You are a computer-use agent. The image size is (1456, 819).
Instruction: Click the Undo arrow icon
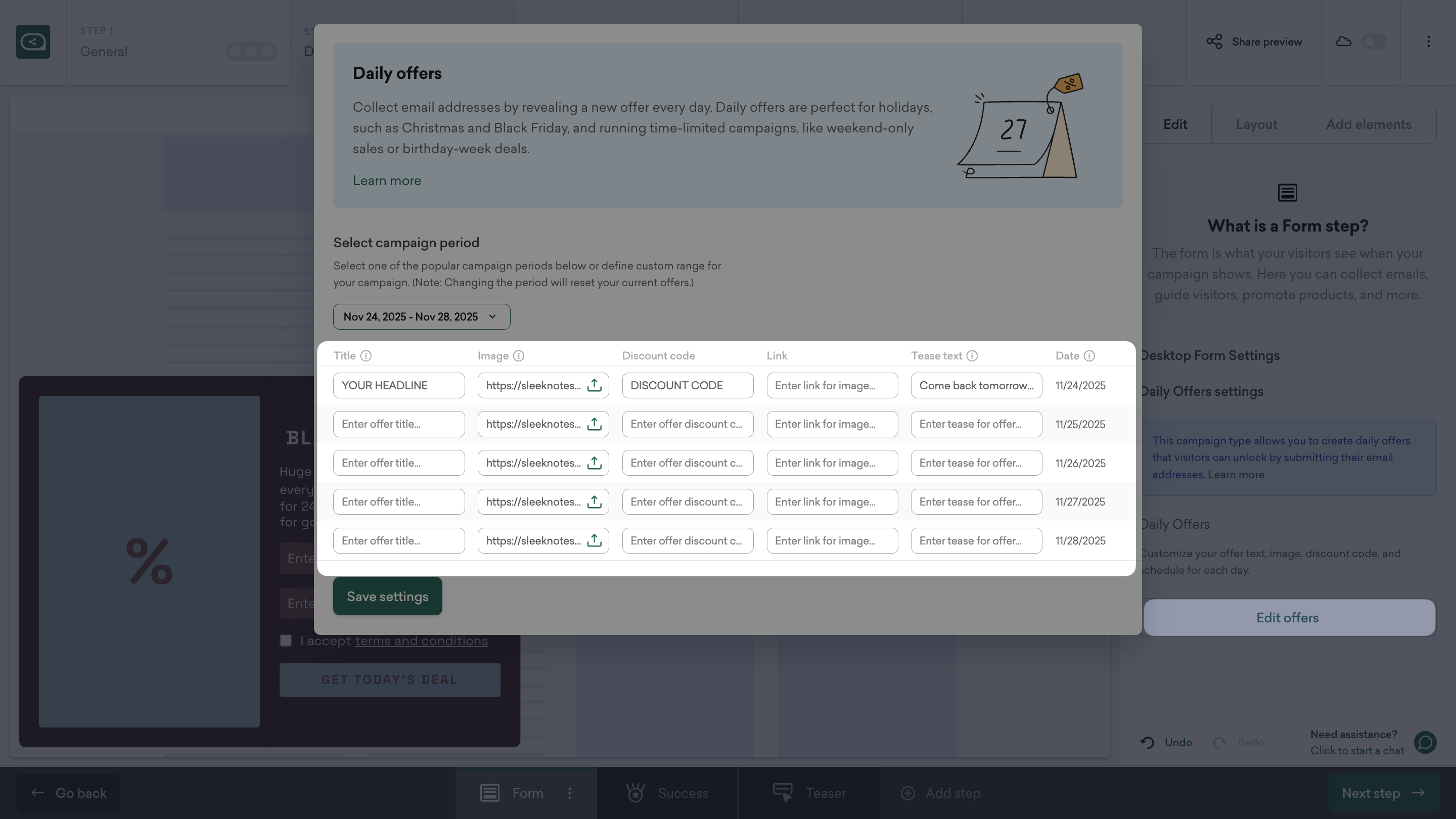[x=1147, y=742]
